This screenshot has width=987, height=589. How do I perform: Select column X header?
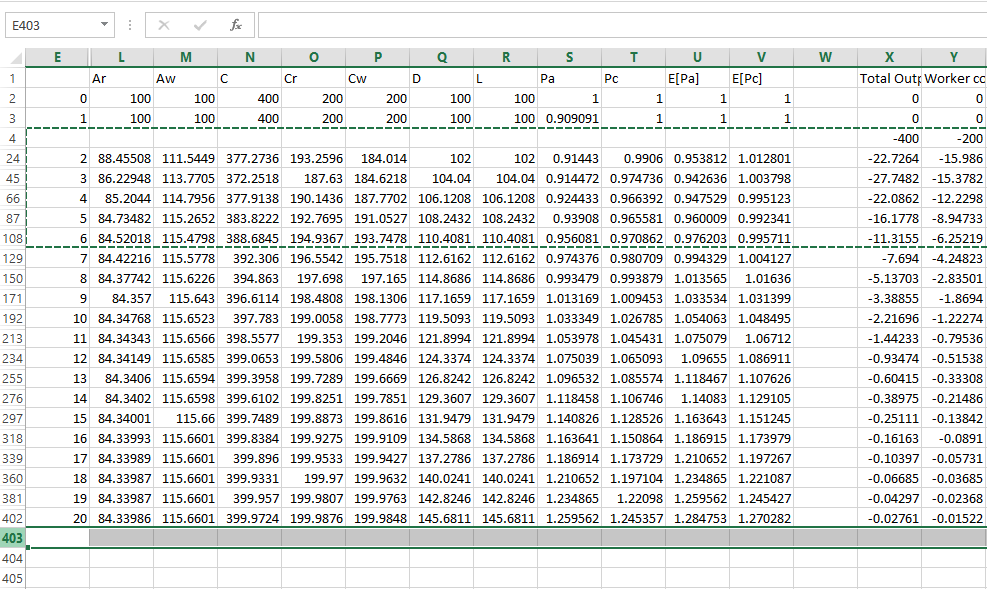[x=889, y=57]
